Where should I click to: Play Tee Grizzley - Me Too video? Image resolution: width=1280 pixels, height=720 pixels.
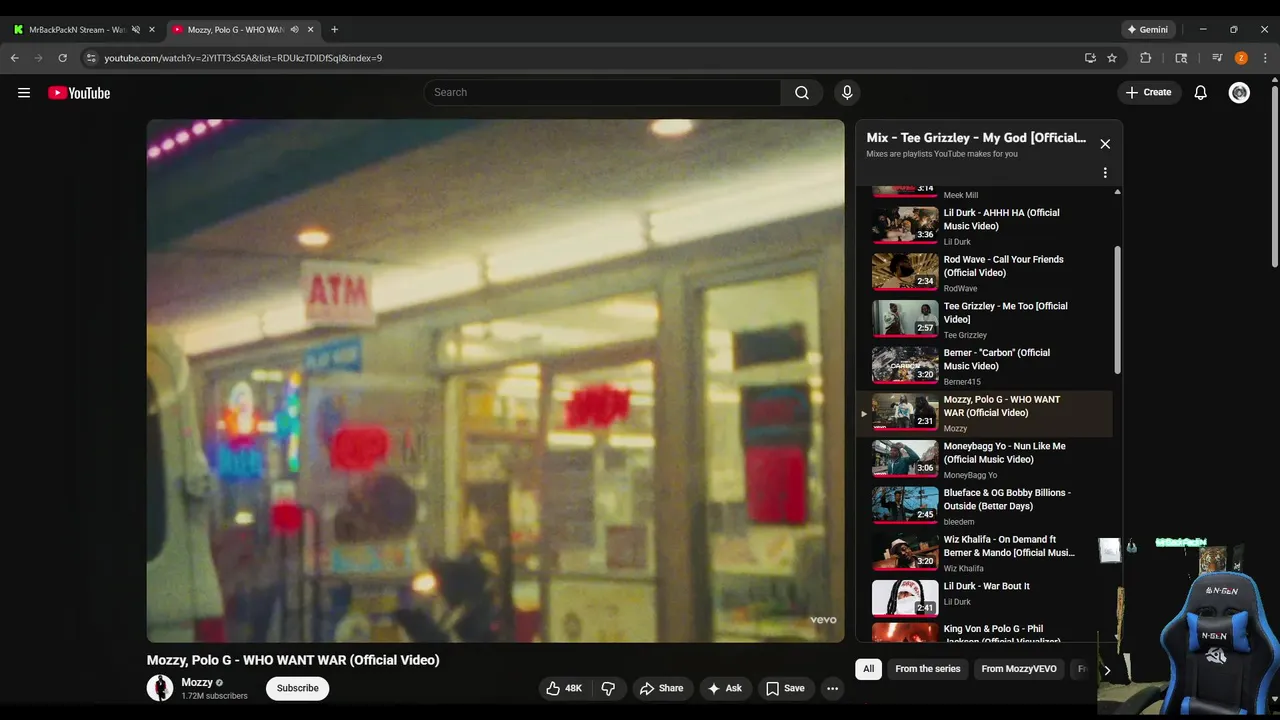click(984, 320)
